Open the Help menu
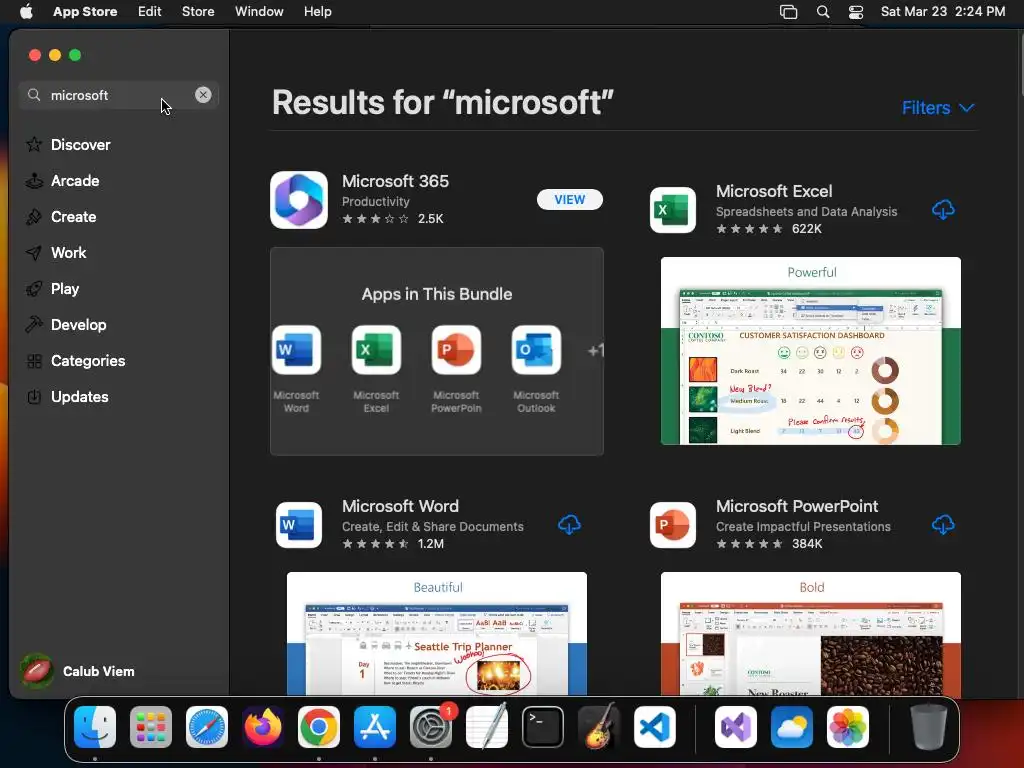This screenshot has height=768, width=1024. pos(317,11)
